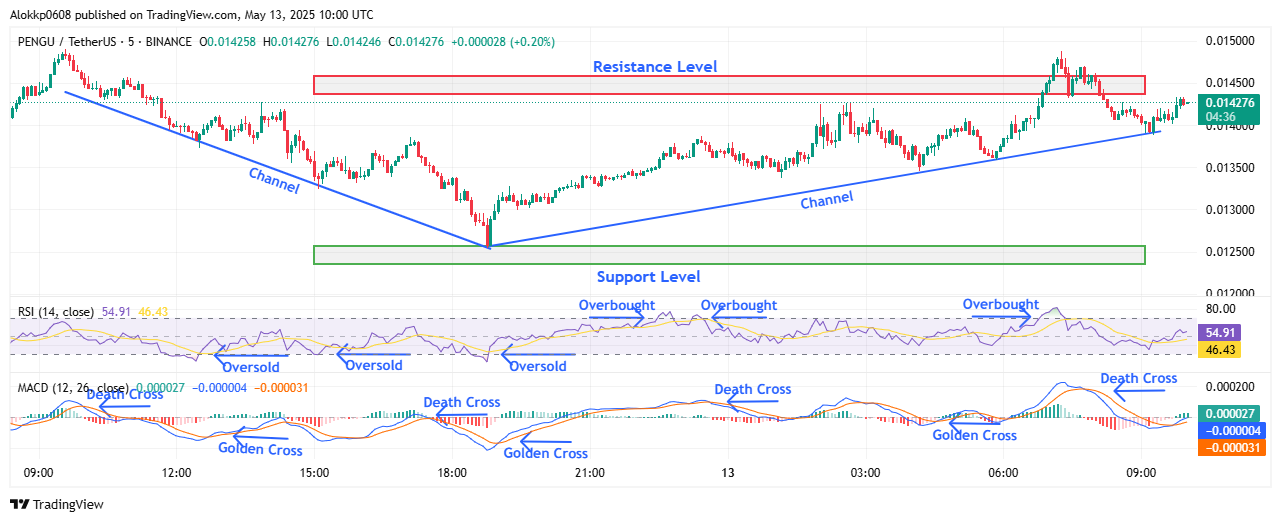Click the 06:00 time axis label
1281x522 pixels.
(x=1003, y=473)
